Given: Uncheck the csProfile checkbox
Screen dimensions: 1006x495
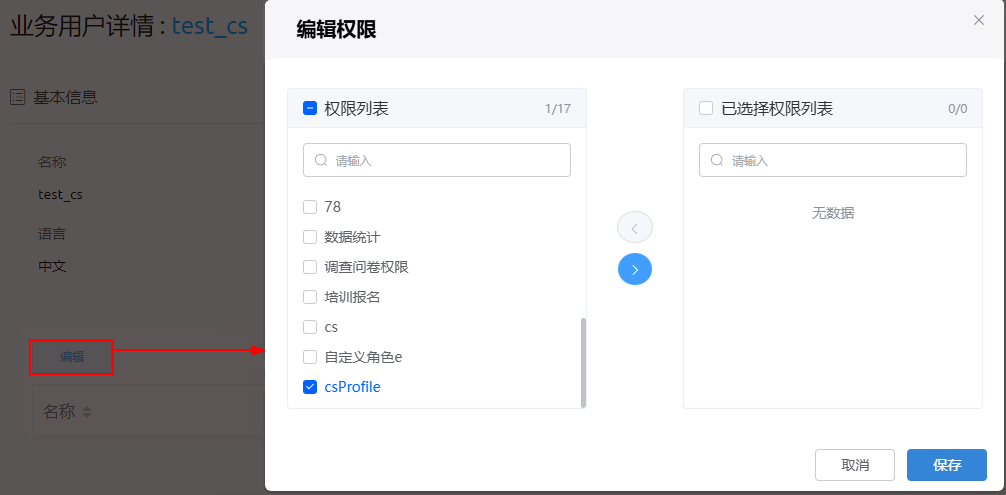Looking at the screenshot, I should (x=310, y=387).
